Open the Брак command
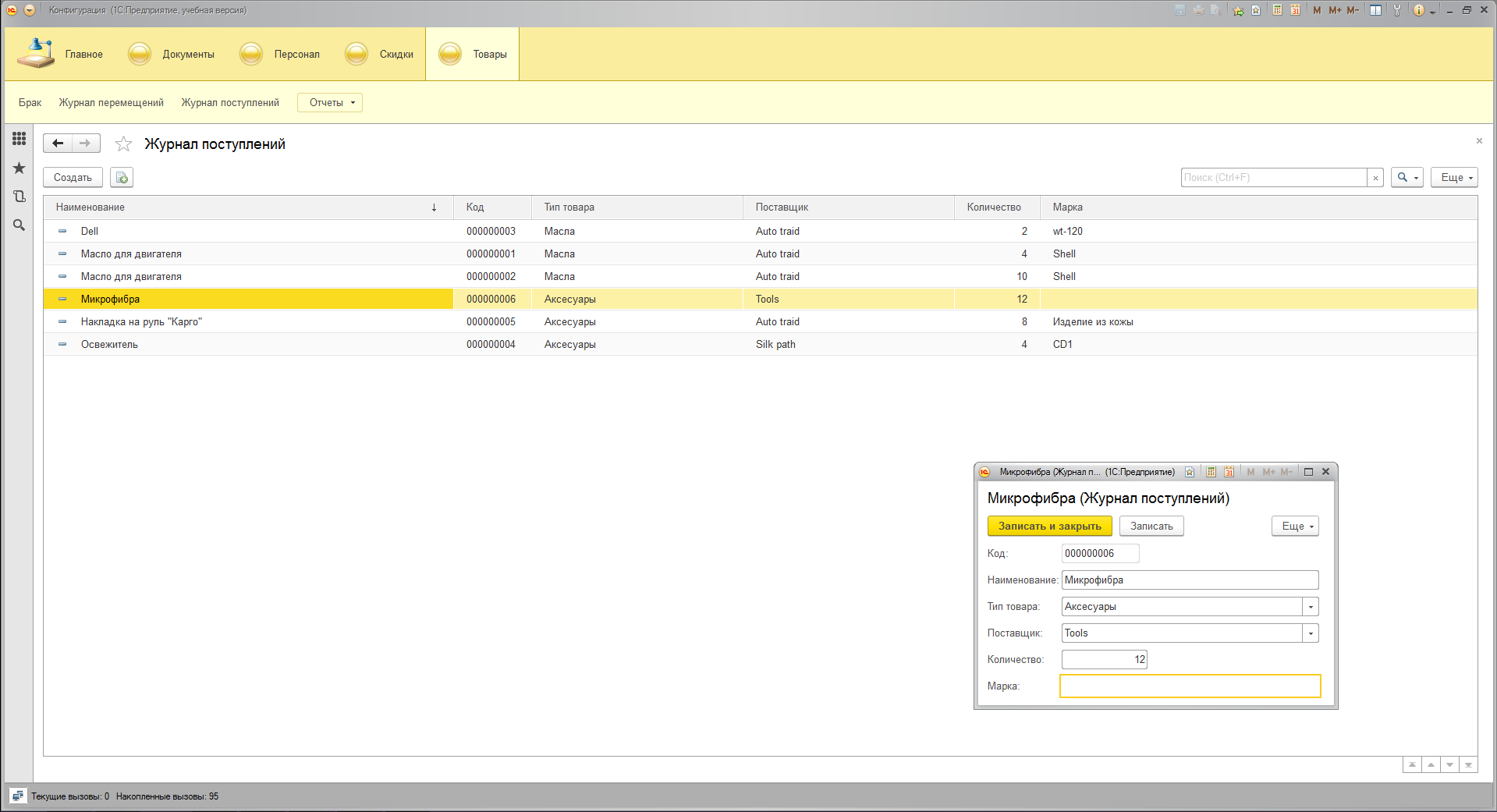This screenshot has height=812, width=1497. tap(30, 103)
